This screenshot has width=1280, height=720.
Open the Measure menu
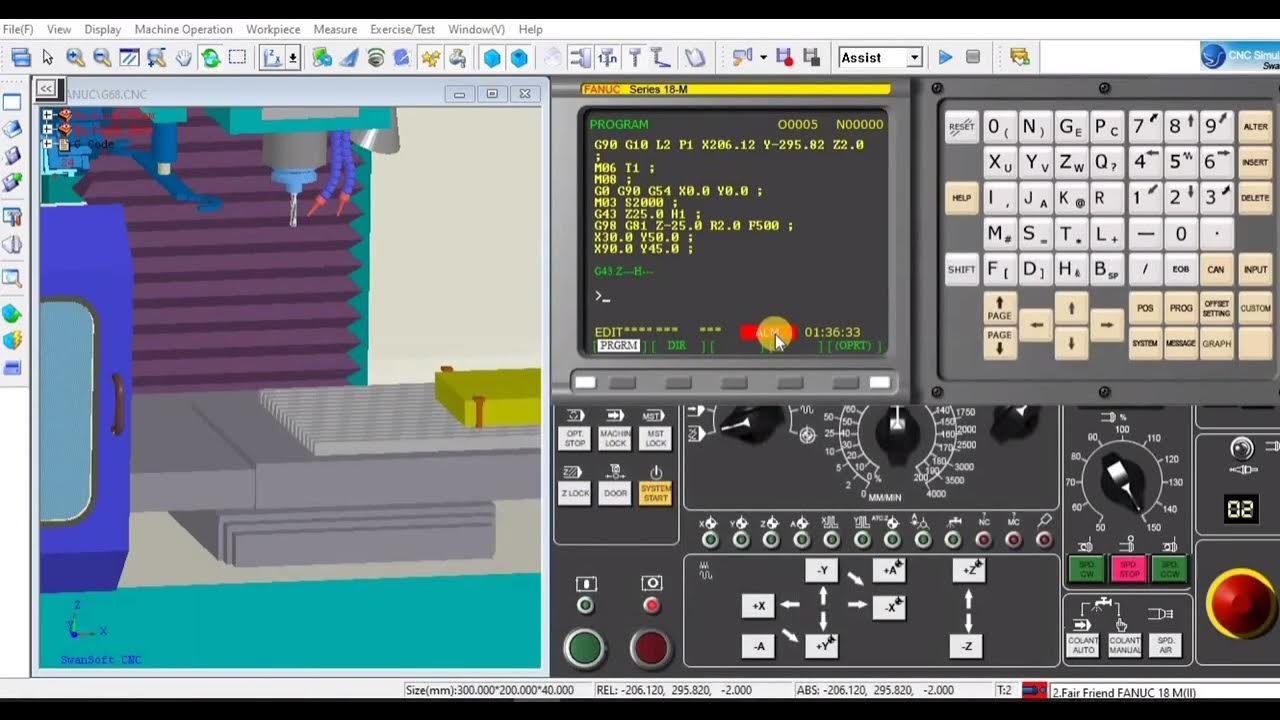[335, 29]
